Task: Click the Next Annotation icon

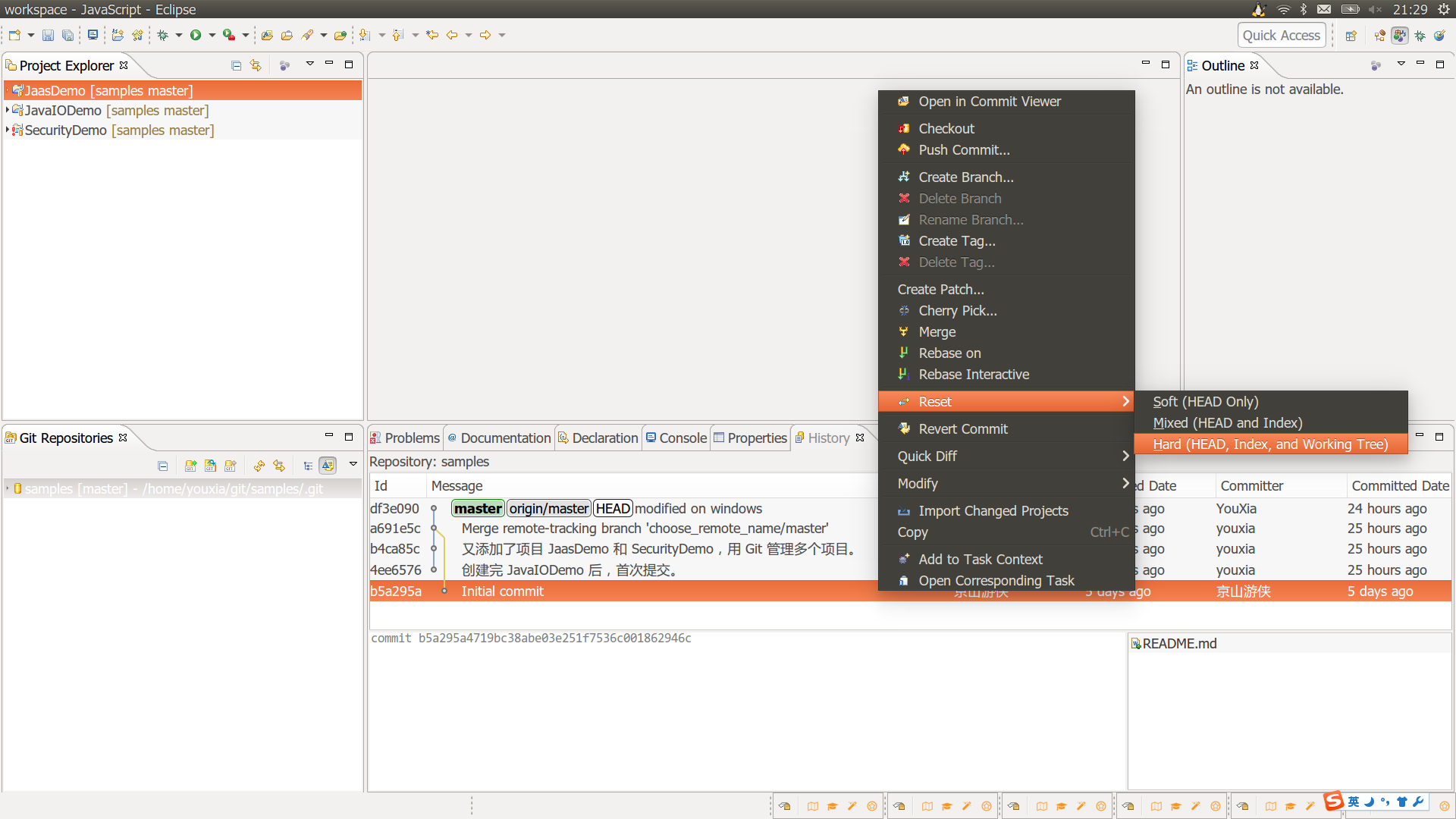Action: click(365, 35)
